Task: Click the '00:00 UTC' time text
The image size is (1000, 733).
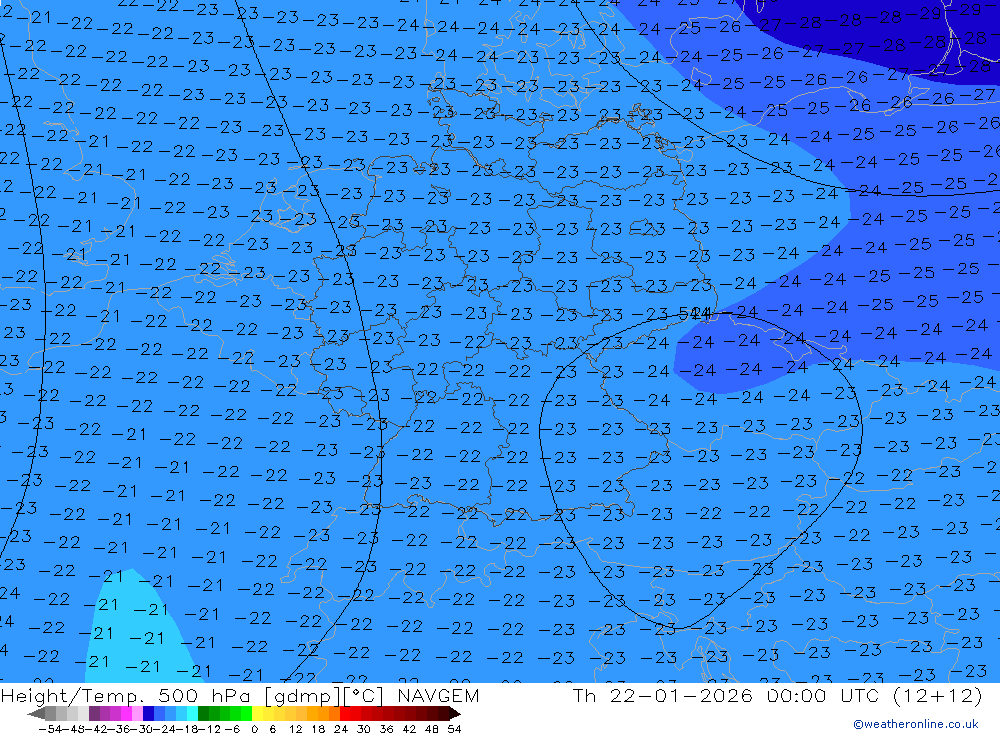Action: click(x=823, y=696)
